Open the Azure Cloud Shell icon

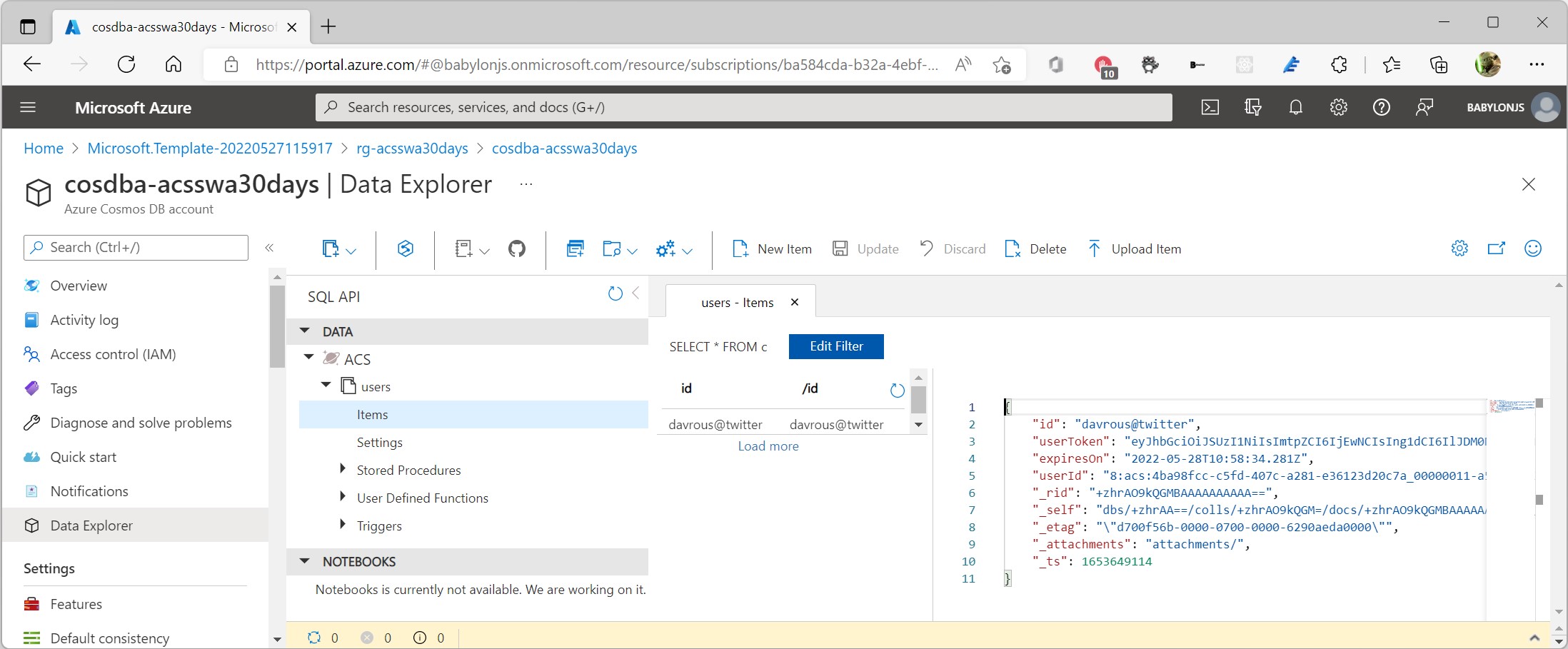(x=1210, y=107)
